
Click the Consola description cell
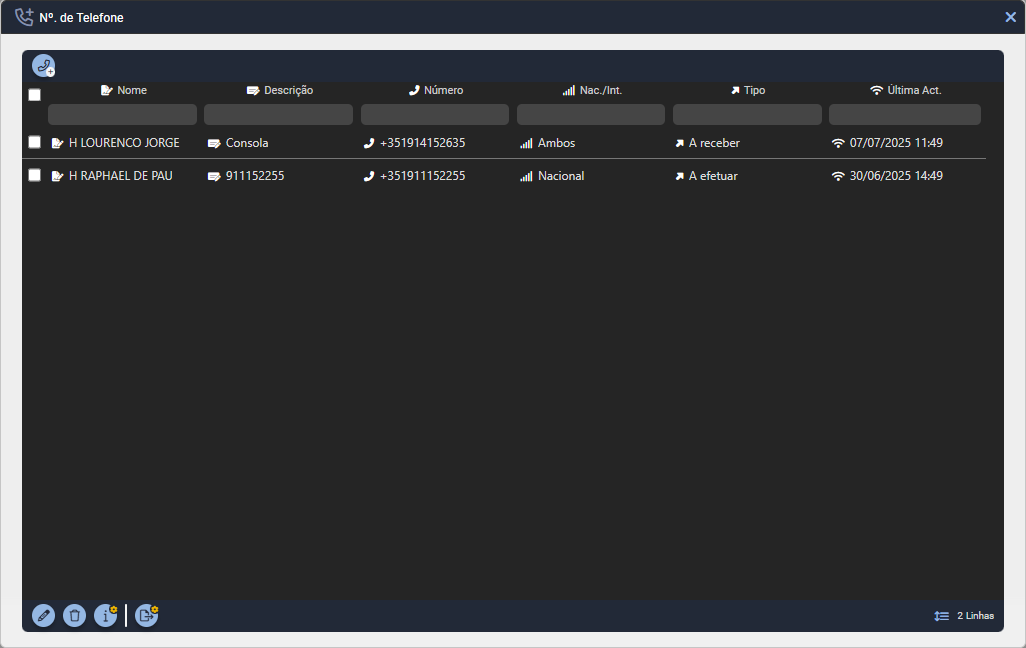(x=247, y=143)
